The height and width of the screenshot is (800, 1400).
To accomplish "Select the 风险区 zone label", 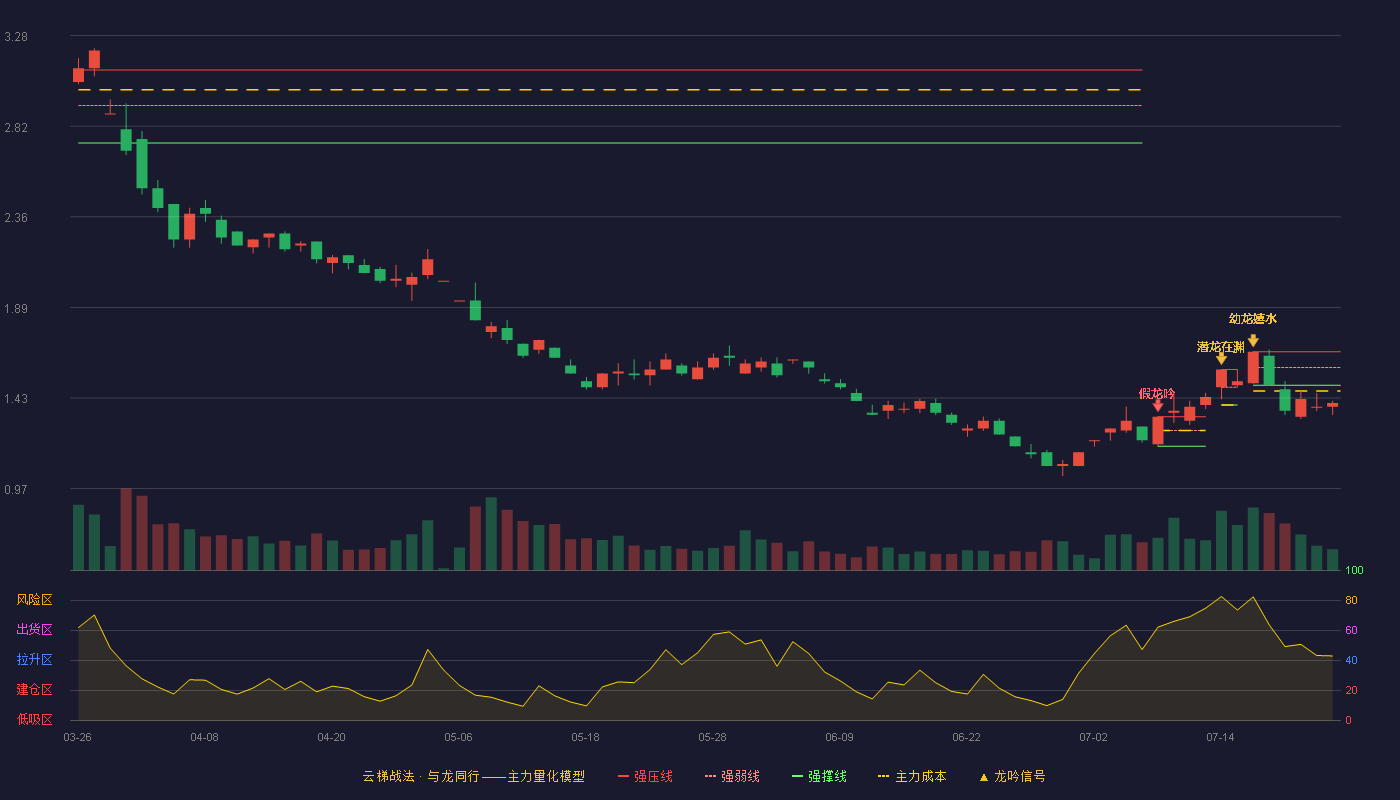I will tap(35, 600).
